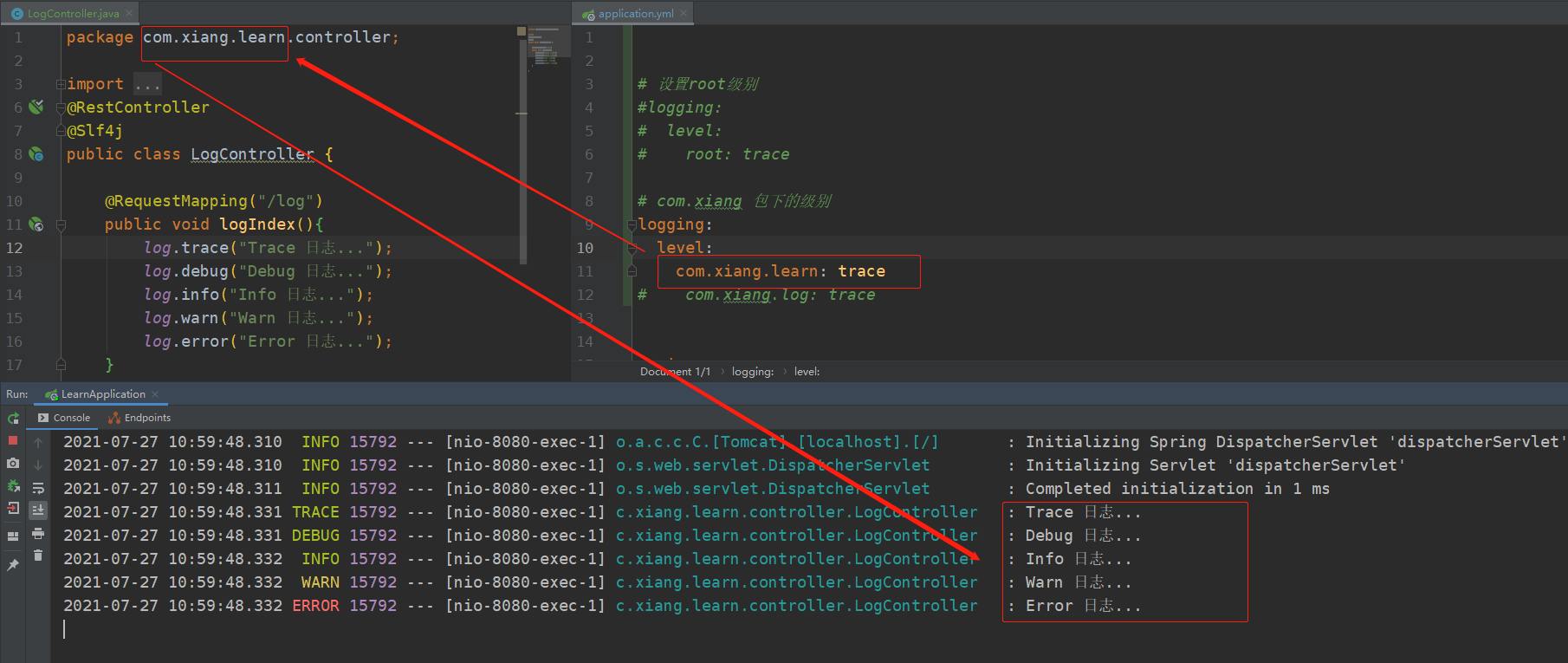Click the request mapping gutter icon beside logIndex
The image size is (1568, 663).
point(36,224)
